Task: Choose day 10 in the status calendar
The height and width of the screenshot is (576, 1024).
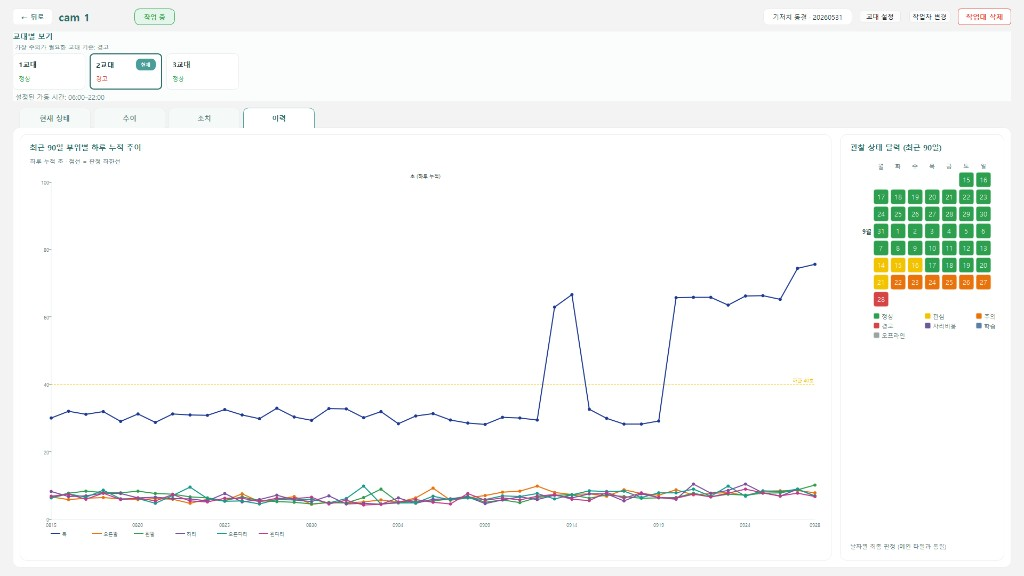Action: tap(932, 248)
